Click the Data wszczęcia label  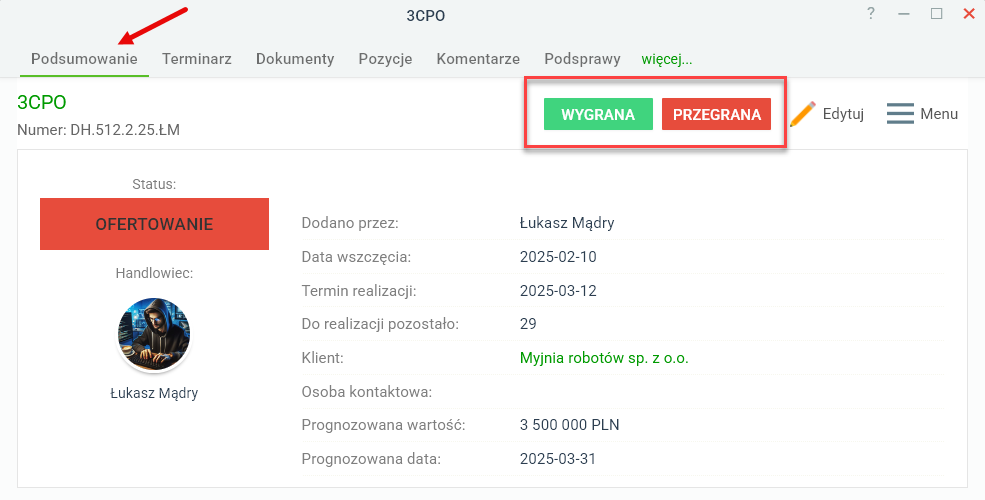(356, 257)
